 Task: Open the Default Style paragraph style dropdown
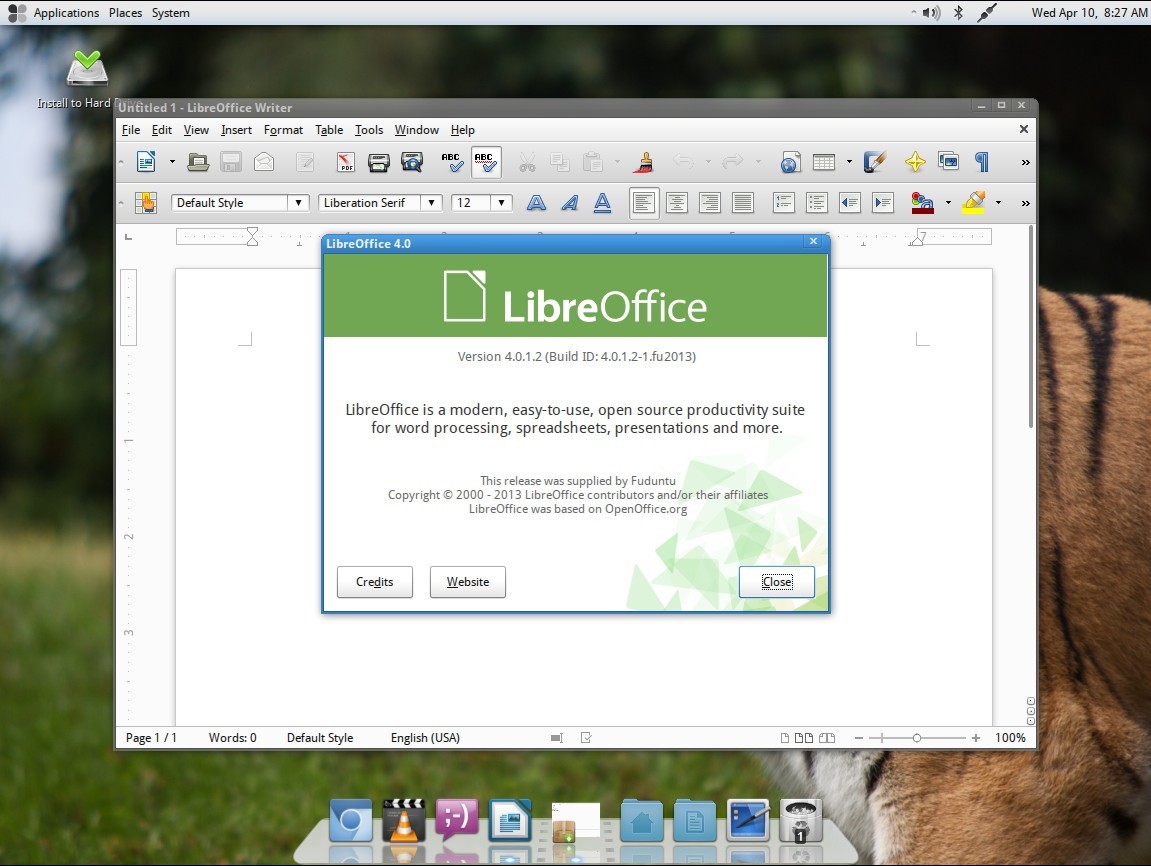tap(298, 203)
